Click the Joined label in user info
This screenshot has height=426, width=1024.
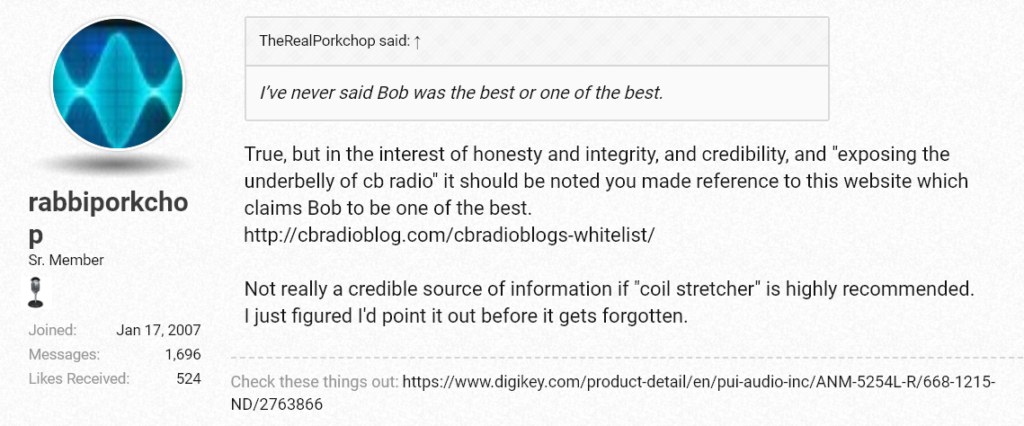(52, 330)
